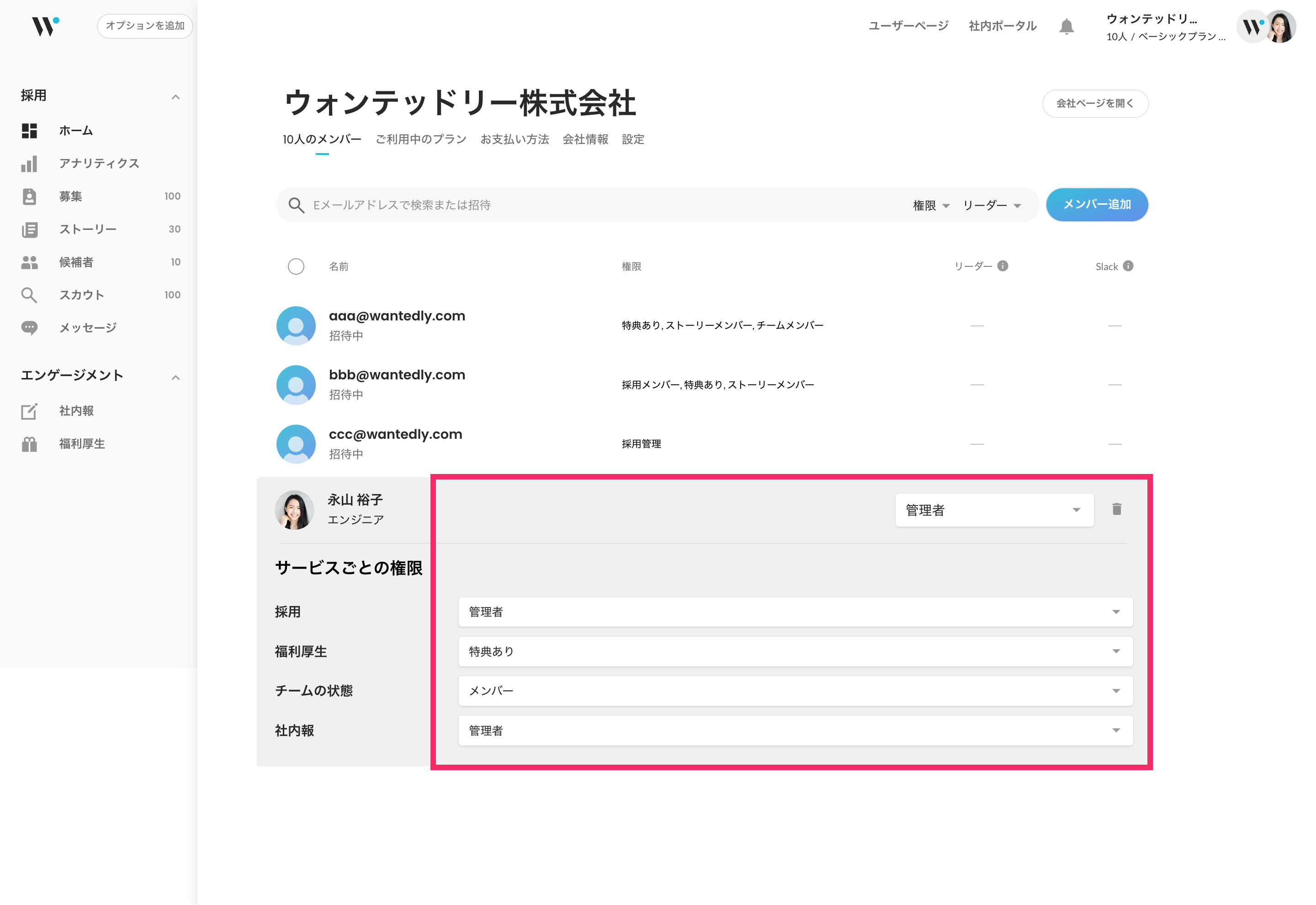Switch to 会社情報 tab
1316x905 pixels.
tap(585, 139)
